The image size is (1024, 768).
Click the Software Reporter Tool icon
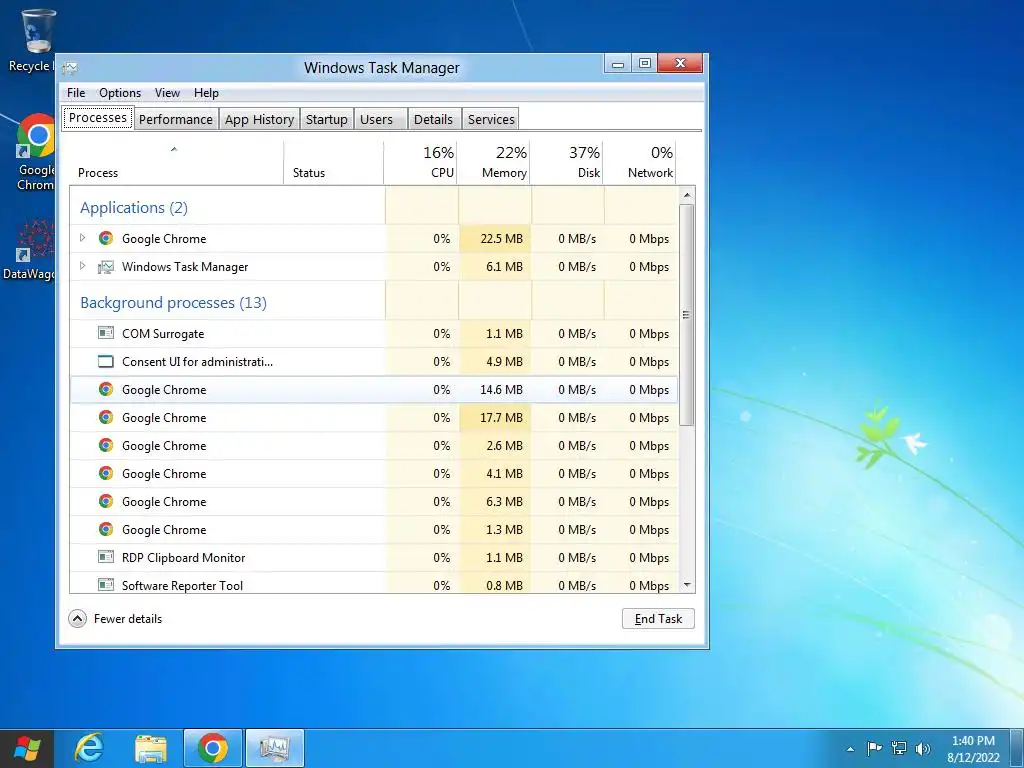[x=106, y=585]
